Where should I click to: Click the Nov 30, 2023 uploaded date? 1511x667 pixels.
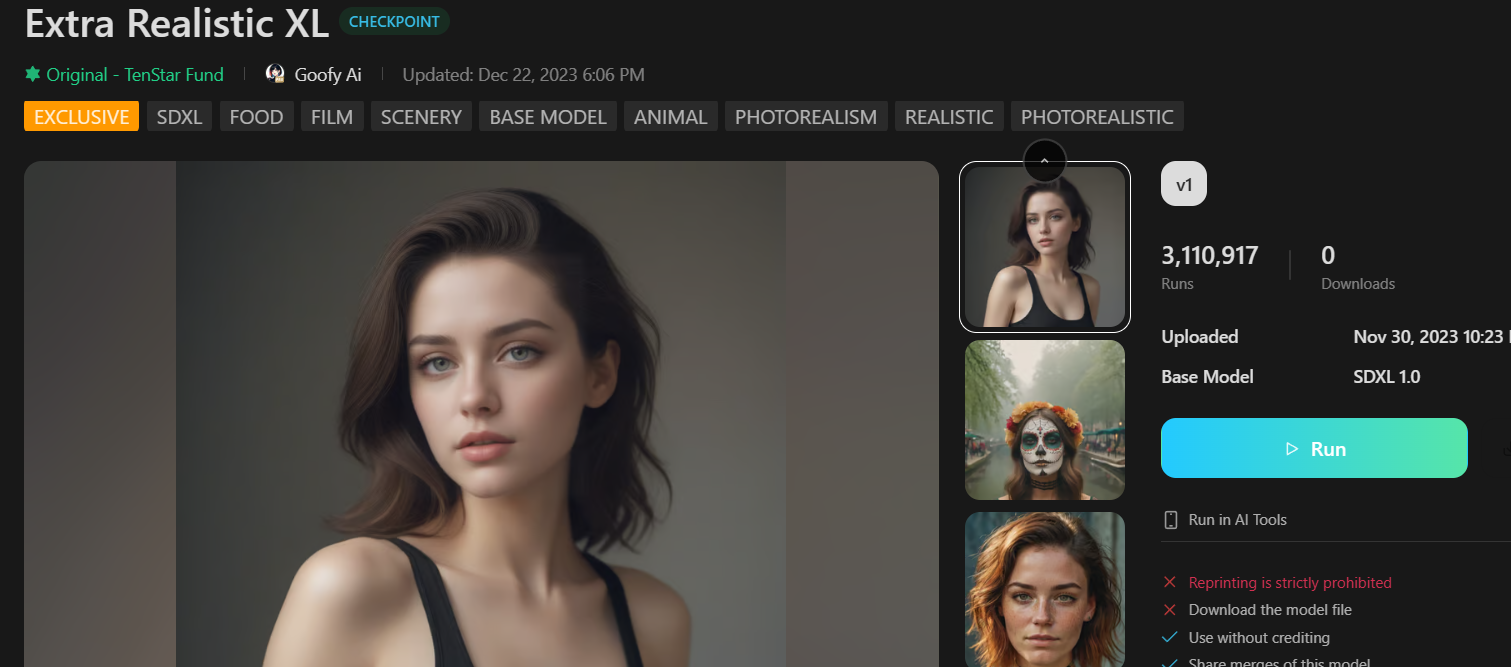(1431, 337)
